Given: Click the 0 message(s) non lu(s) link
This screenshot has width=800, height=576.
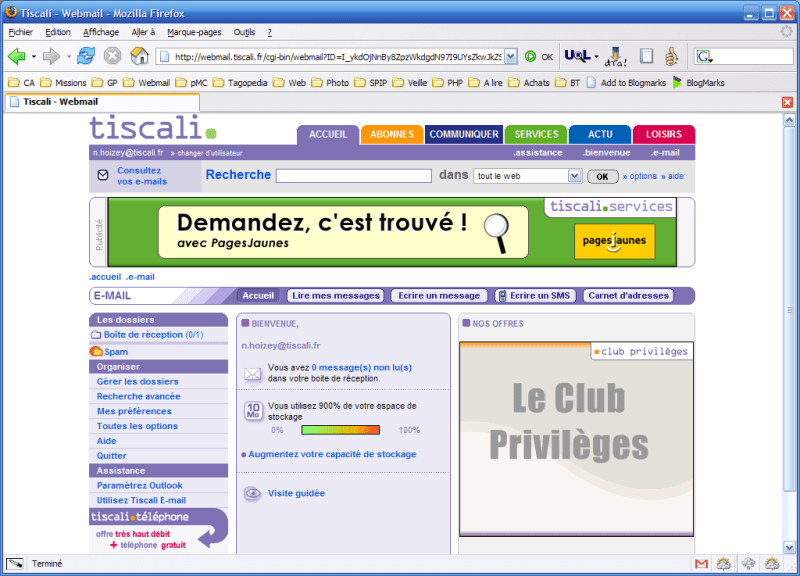Looking at the screenshot, I should point(362,367).
